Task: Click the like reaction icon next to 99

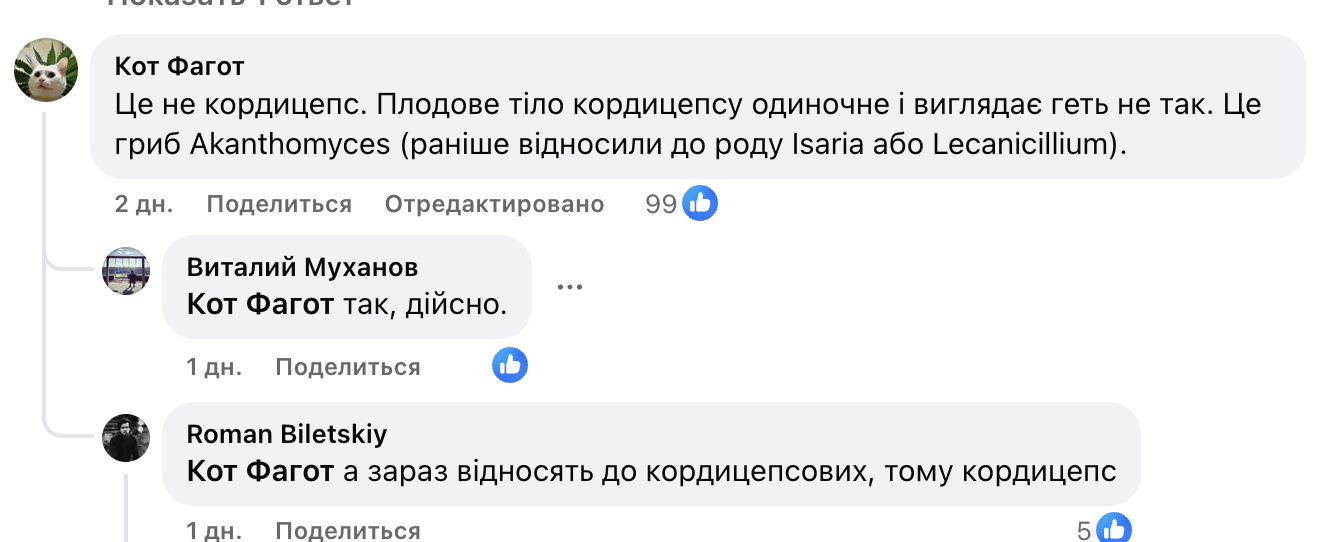Action: [700, 204]
